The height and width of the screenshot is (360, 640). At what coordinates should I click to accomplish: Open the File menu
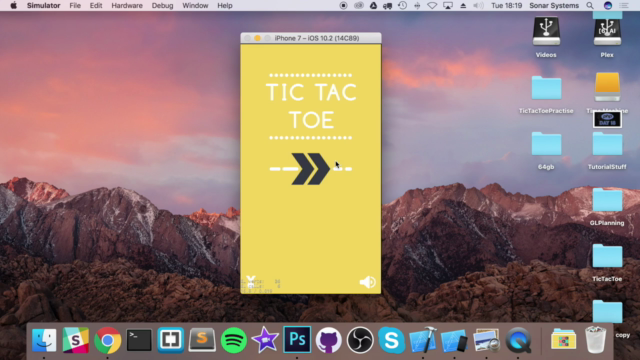(x=75, y=5)
